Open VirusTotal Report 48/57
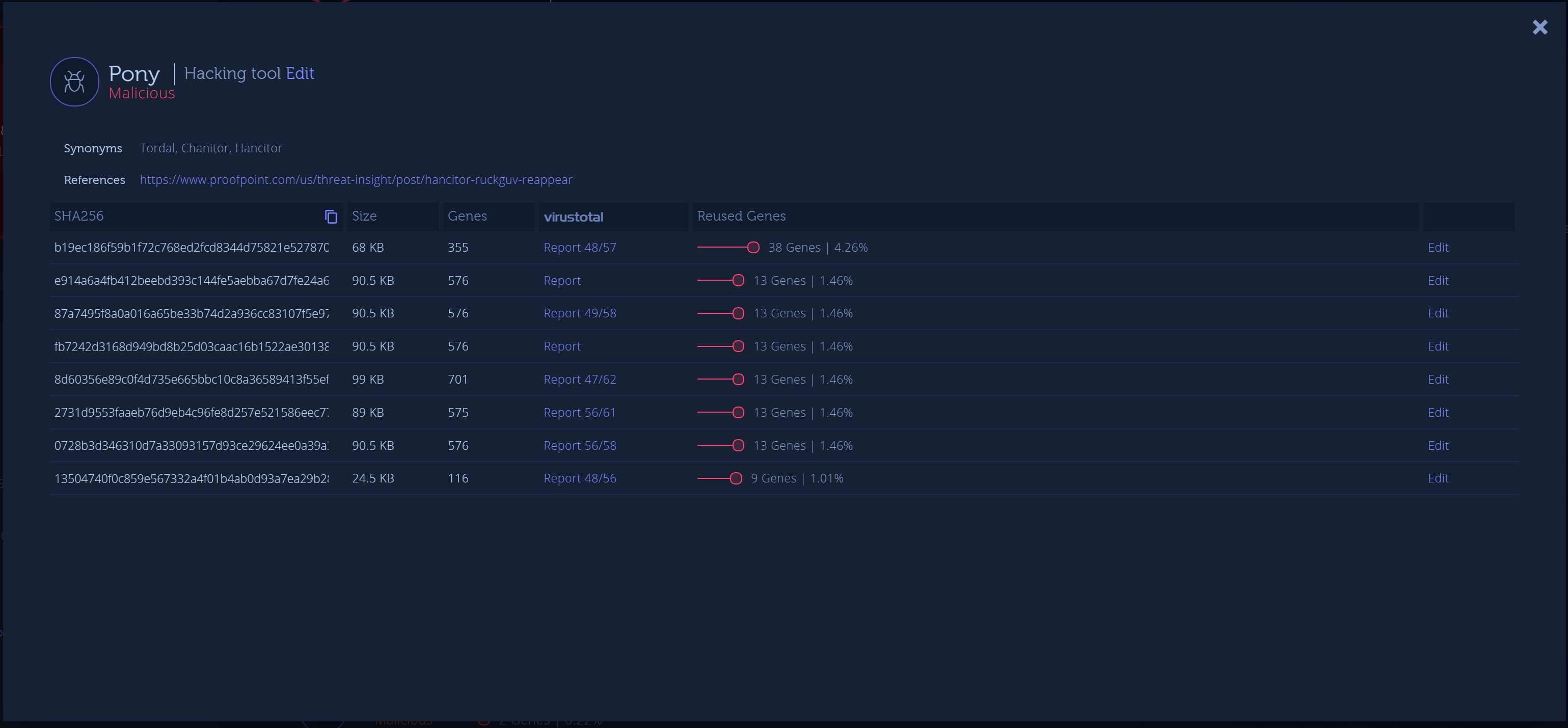The width and height of the screenshot is (1568, 728). [580, 247]
